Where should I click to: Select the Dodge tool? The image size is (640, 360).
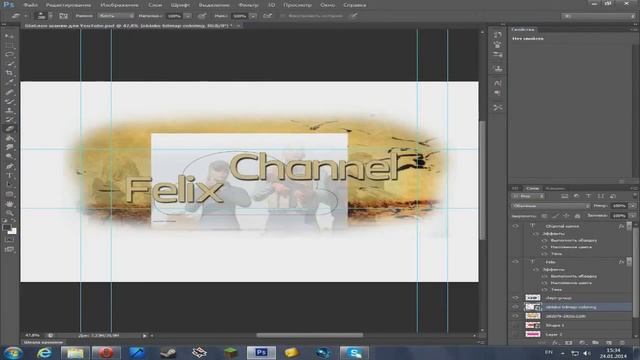9,157
